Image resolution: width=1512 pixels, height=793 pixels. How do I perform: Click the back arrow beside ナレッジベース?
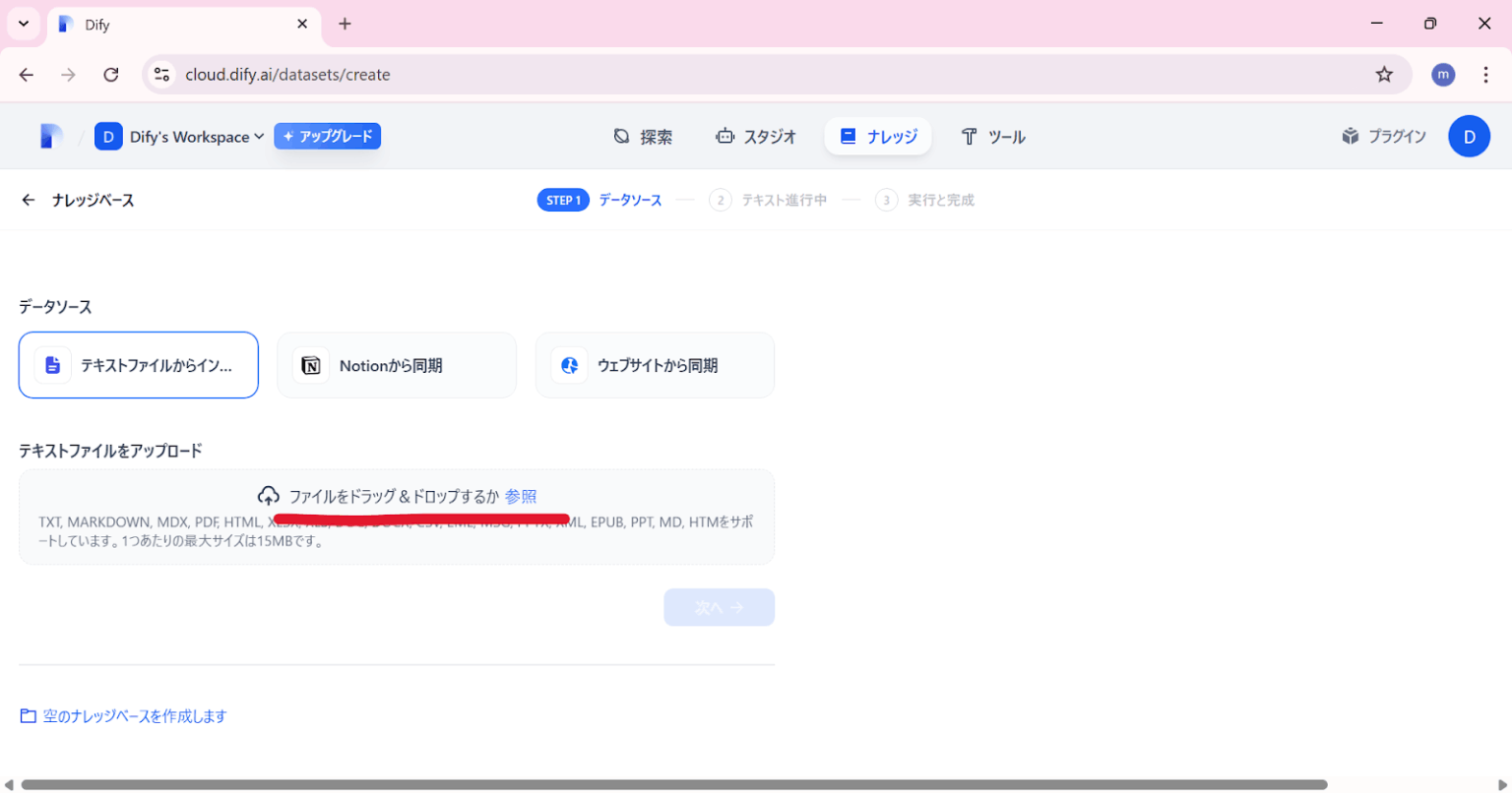pyautogui.click(x=28, y=199)
